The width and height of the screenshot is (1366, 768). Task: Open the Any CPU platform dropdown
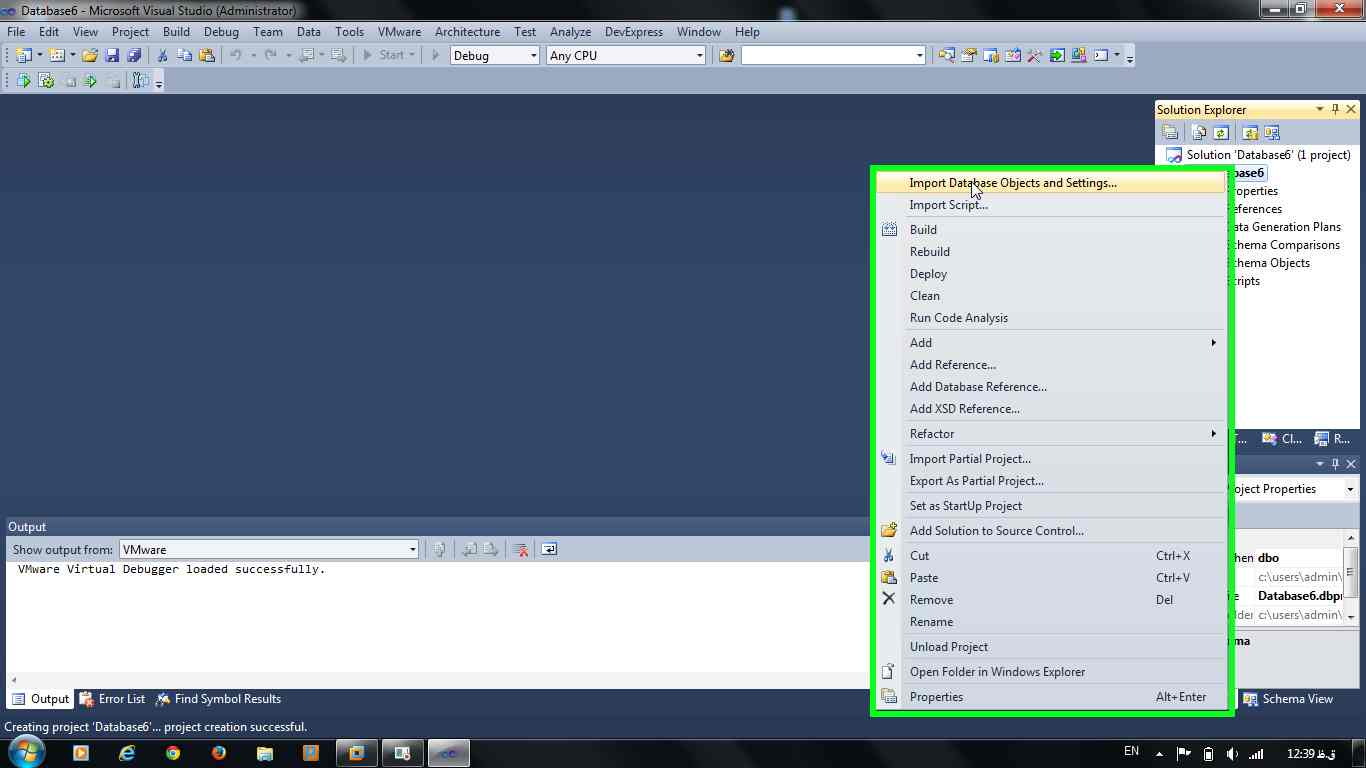tap(627, 56)
